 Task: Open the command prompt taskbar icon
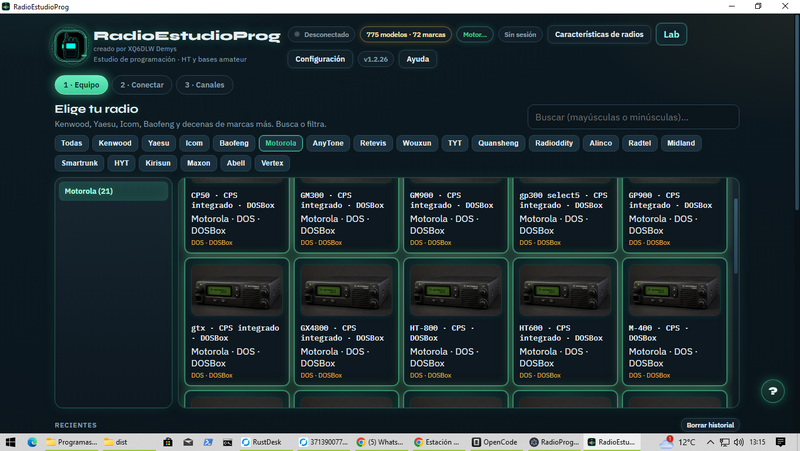[x=227, y=442]
